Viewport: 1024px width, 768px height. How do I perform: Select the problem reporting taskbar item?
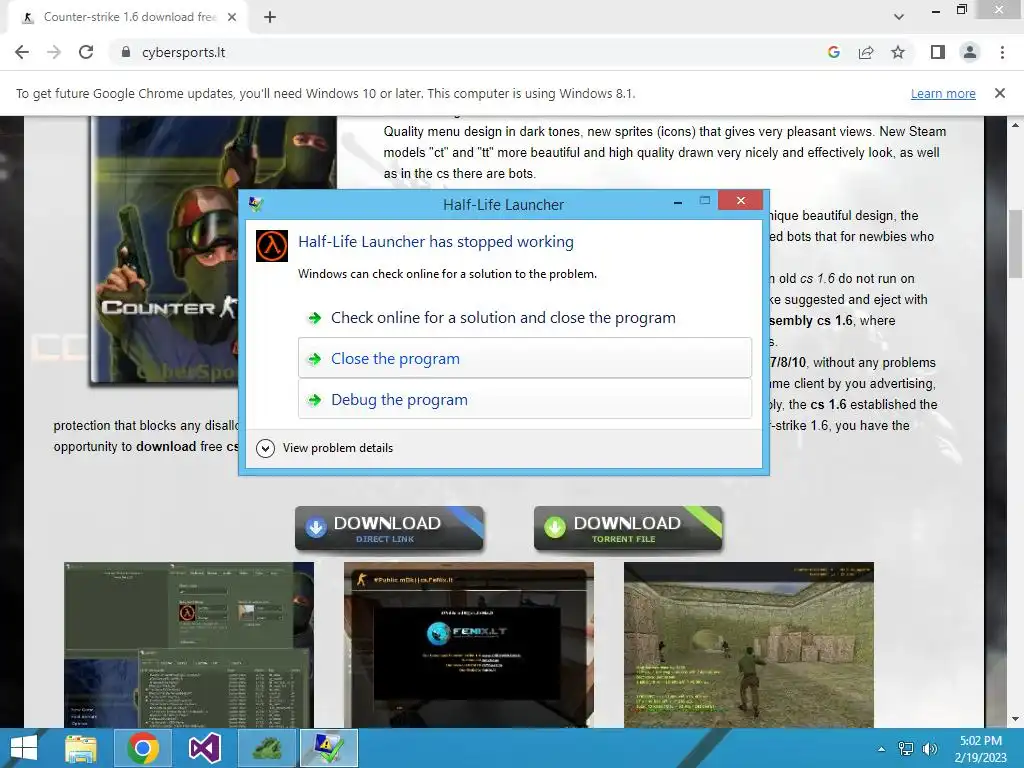[x=328, y=748]
